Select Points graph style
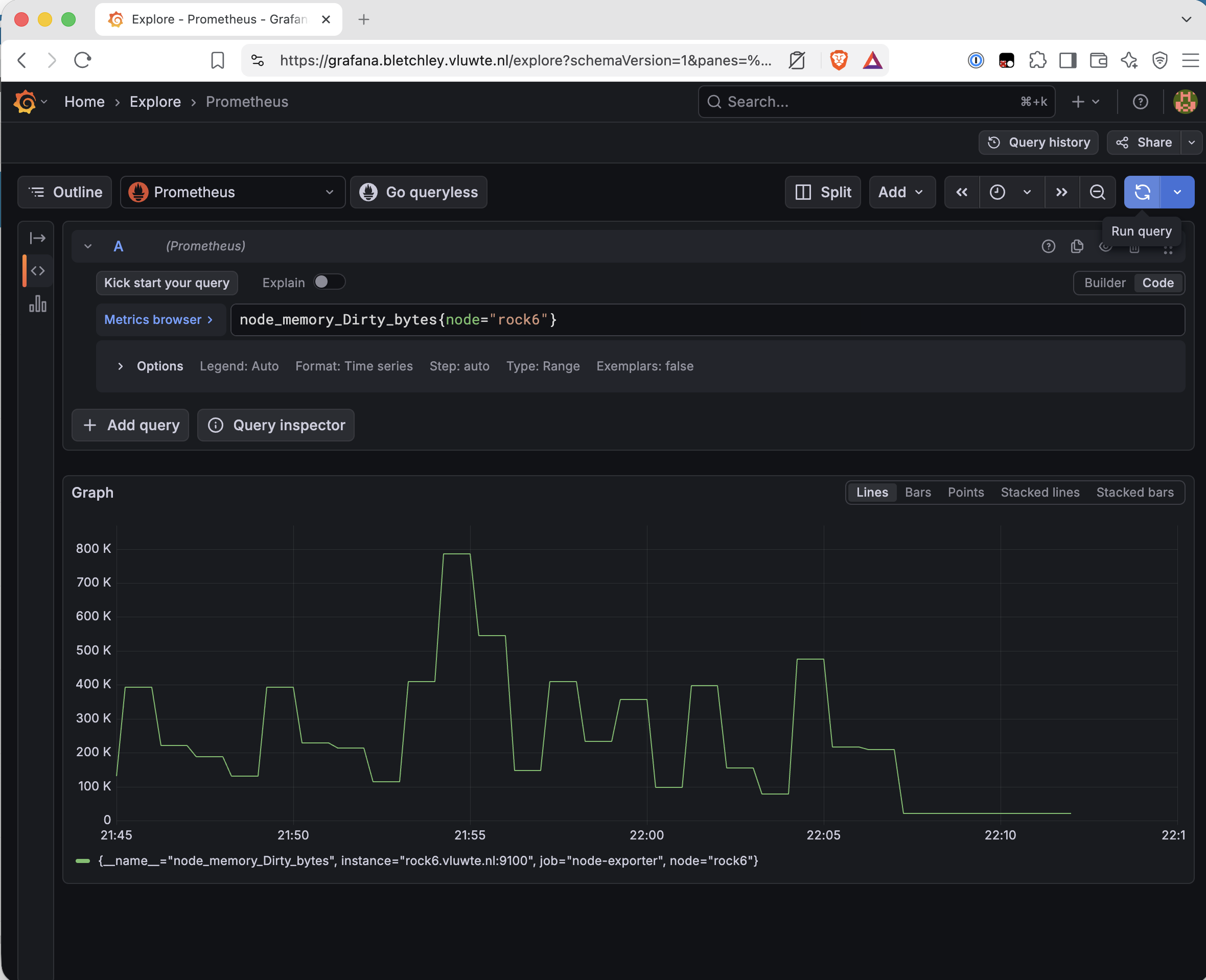The width and height of the screenshot is (1206, 980). 965,492
